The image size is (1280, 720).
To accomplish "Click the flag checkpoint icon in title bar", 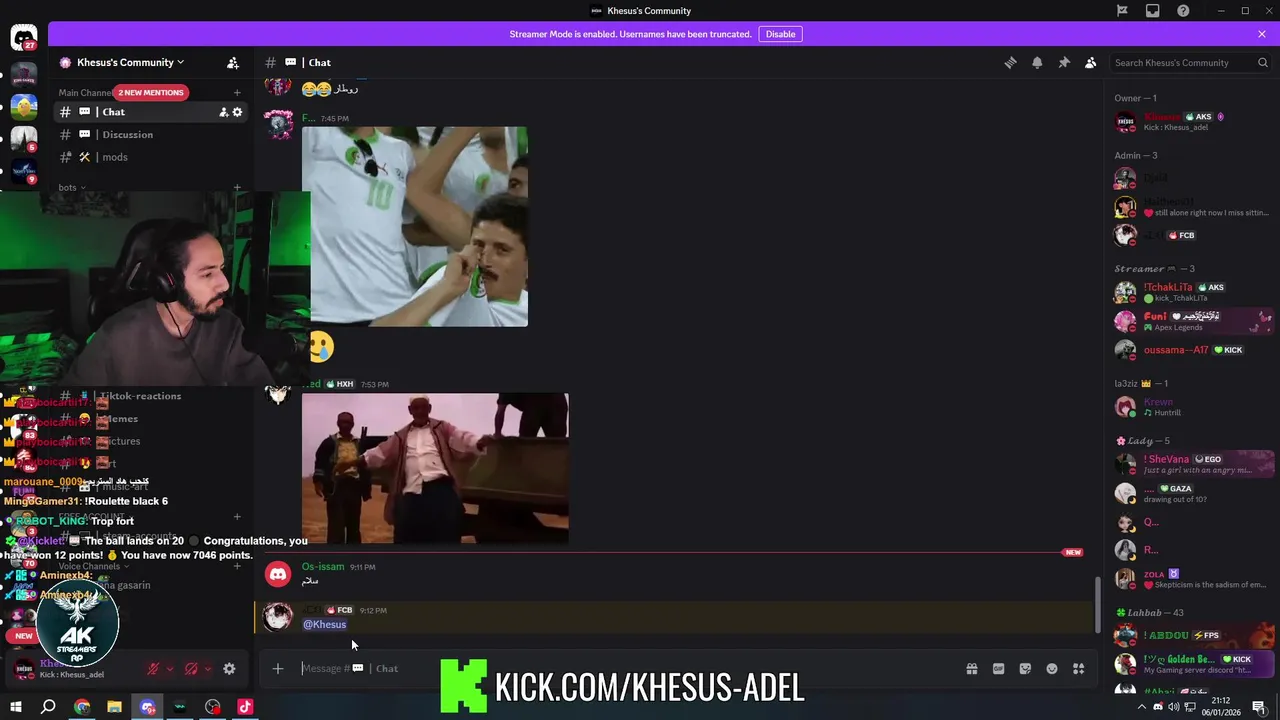I will pyautogui.click(x=1122, y=11).
